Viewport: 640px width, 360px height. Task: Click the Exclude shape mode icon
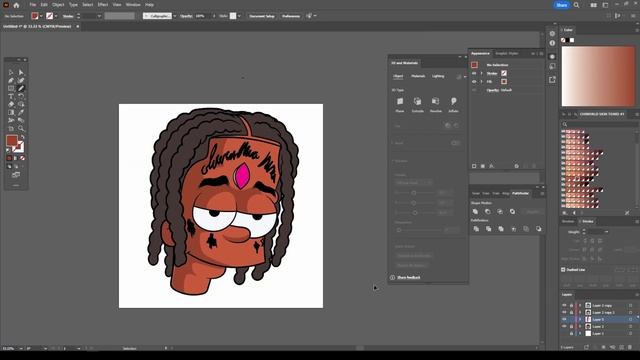(x=512, y=211)
